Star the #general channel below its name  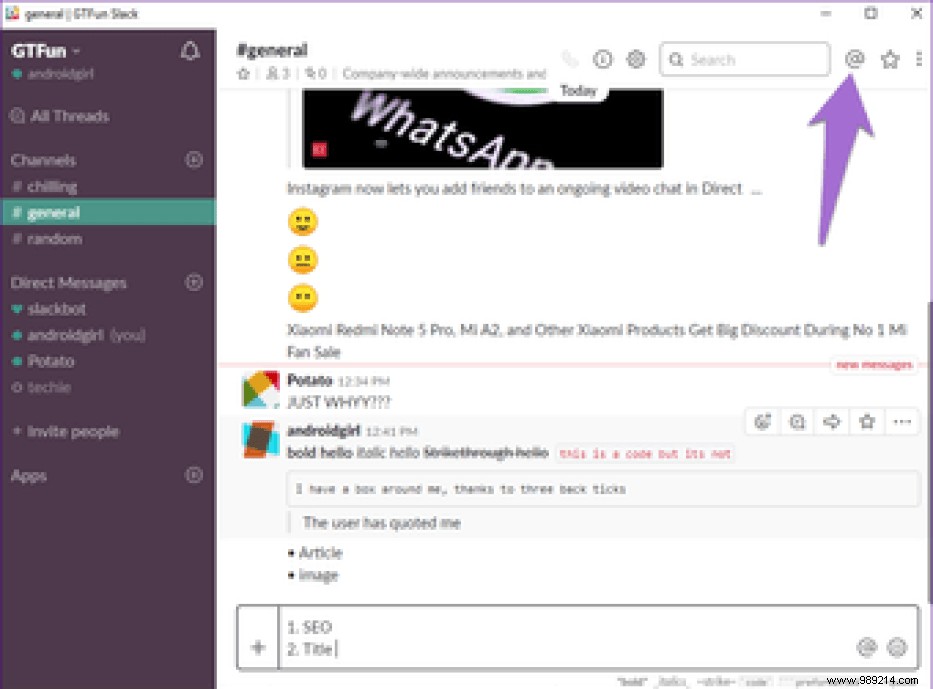tap(242, 73)
